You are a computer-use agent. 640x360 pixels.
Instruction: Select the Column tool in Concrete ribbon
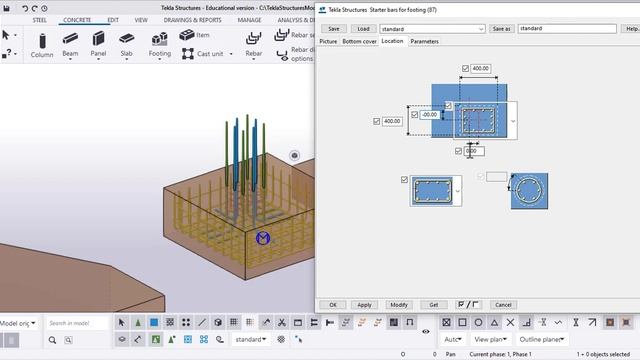point(42,46)
